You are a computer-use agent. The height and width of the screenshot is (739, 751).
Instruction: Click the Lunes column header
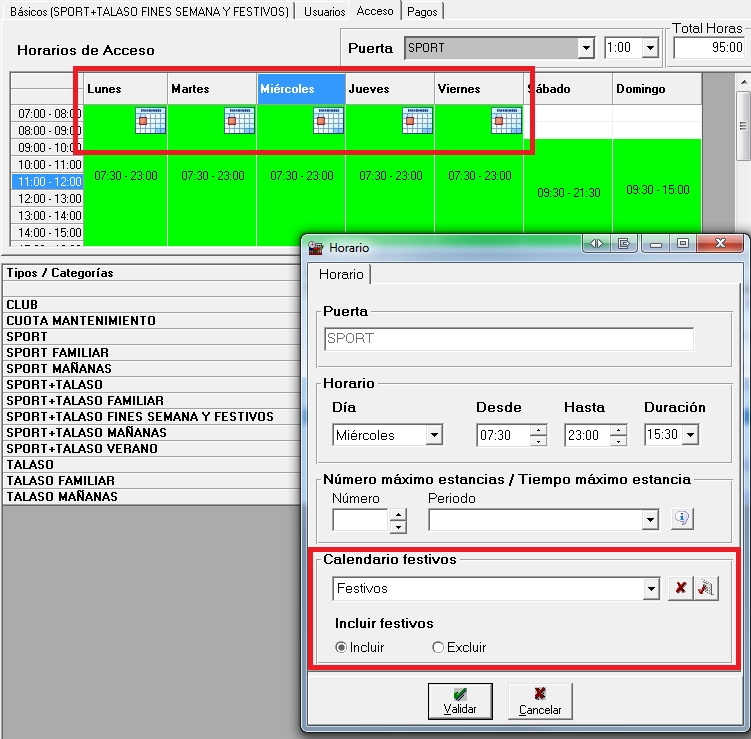pos(125,89)
